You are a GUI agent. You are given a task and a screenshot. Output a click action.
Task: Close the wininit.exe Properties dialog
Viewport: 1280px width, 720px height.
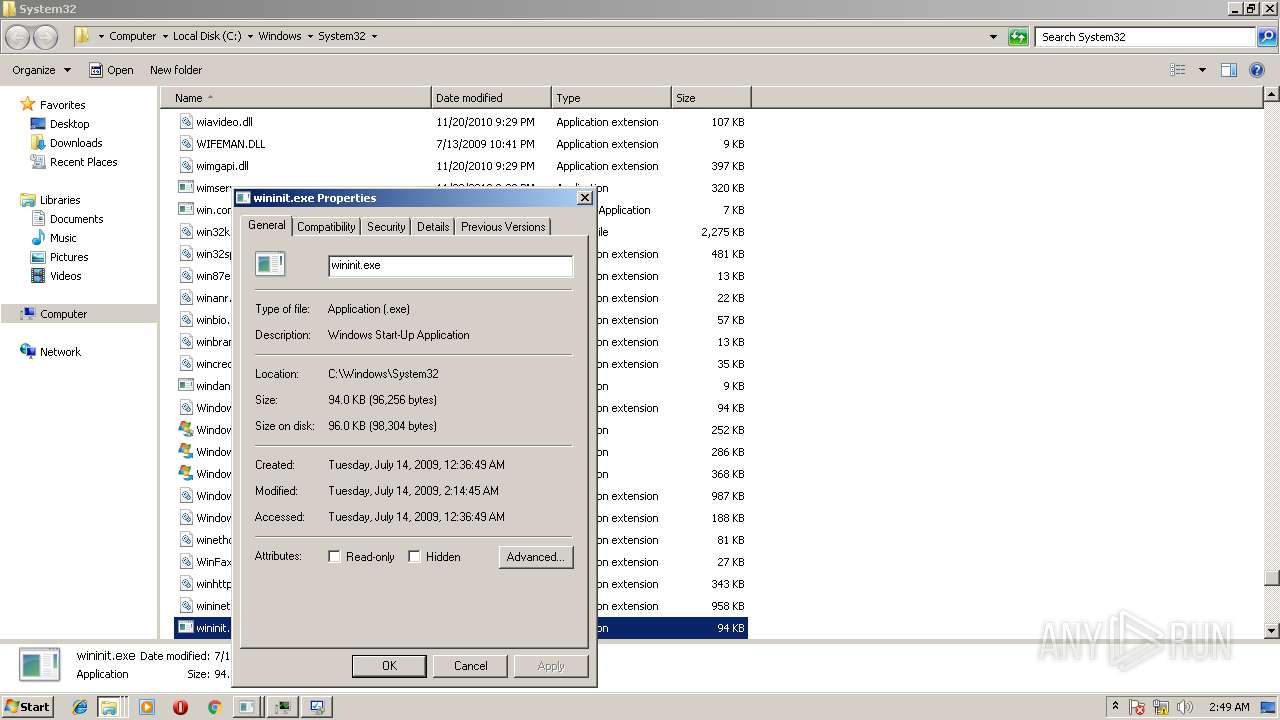coord(585,198)
